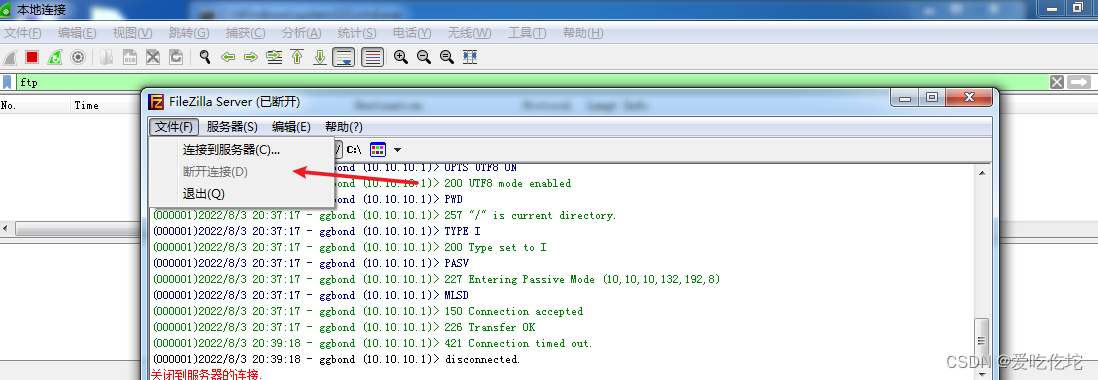The height and width of the screenshot is (380, 1098).
Task: Click log line ending 'disconnected.'
Action: tap(336, 360)
